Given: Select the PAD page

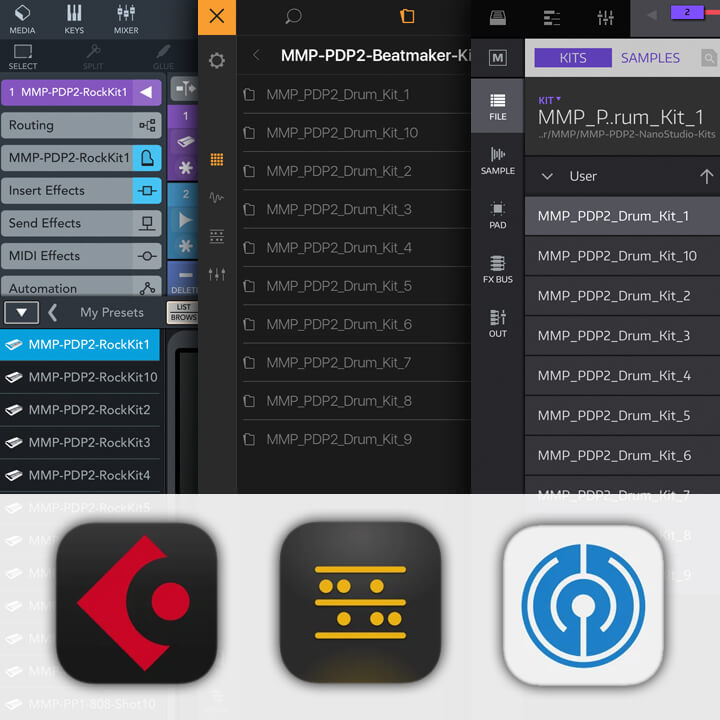Looking at the screenshot, I should 497,215.
